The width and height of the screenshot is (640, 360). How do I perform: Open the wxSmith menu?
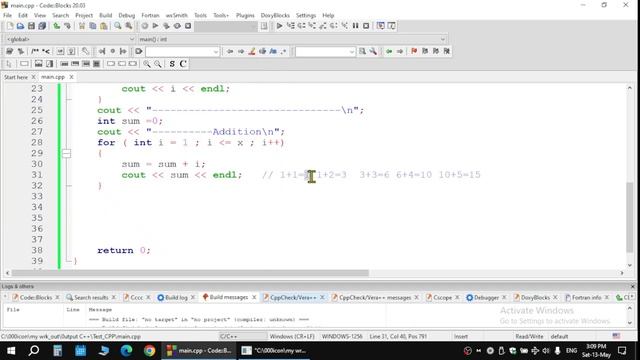pyautogui.click(x=176, y=15)
